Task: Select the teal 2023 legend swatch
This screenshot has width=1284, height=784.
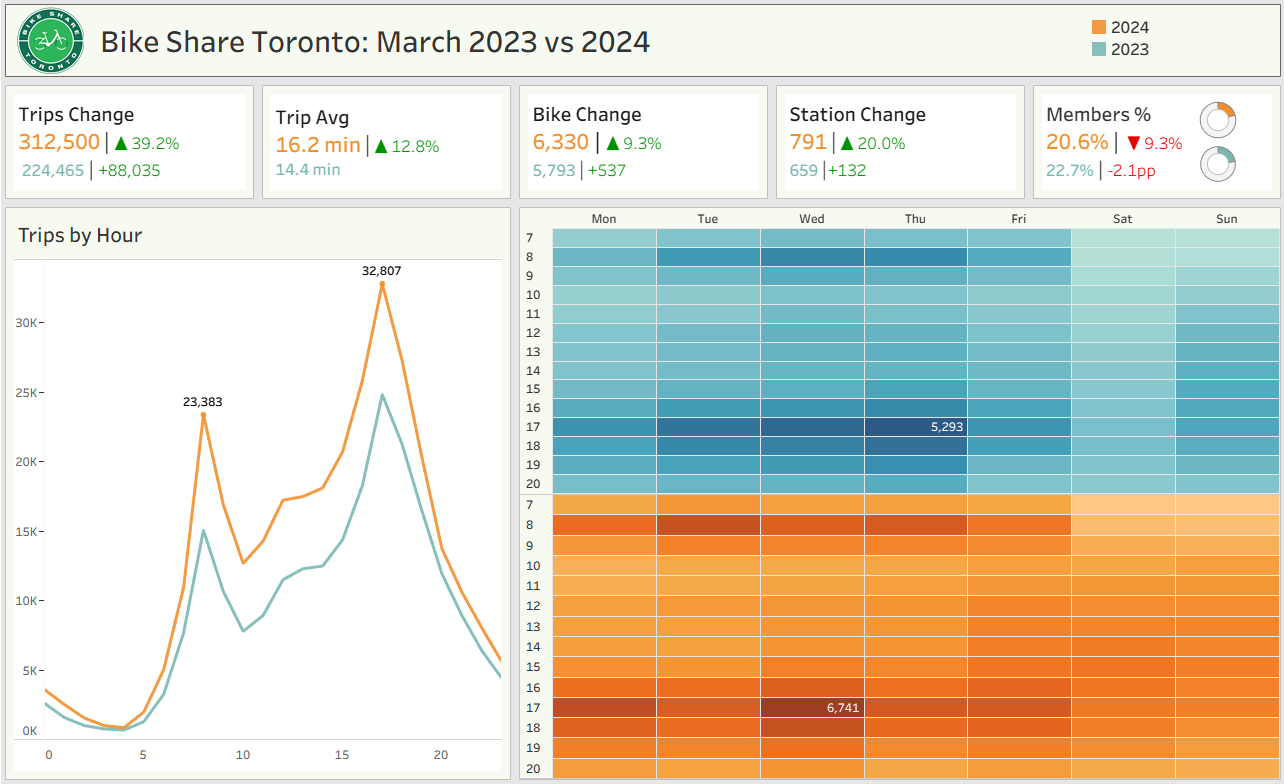Action: 1098,50
